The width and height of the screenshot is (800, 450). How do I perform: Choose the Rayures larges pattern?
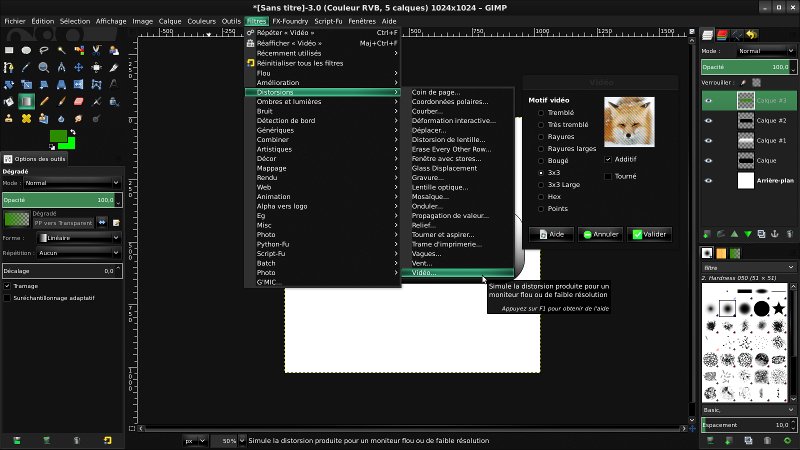pos(541,149)
